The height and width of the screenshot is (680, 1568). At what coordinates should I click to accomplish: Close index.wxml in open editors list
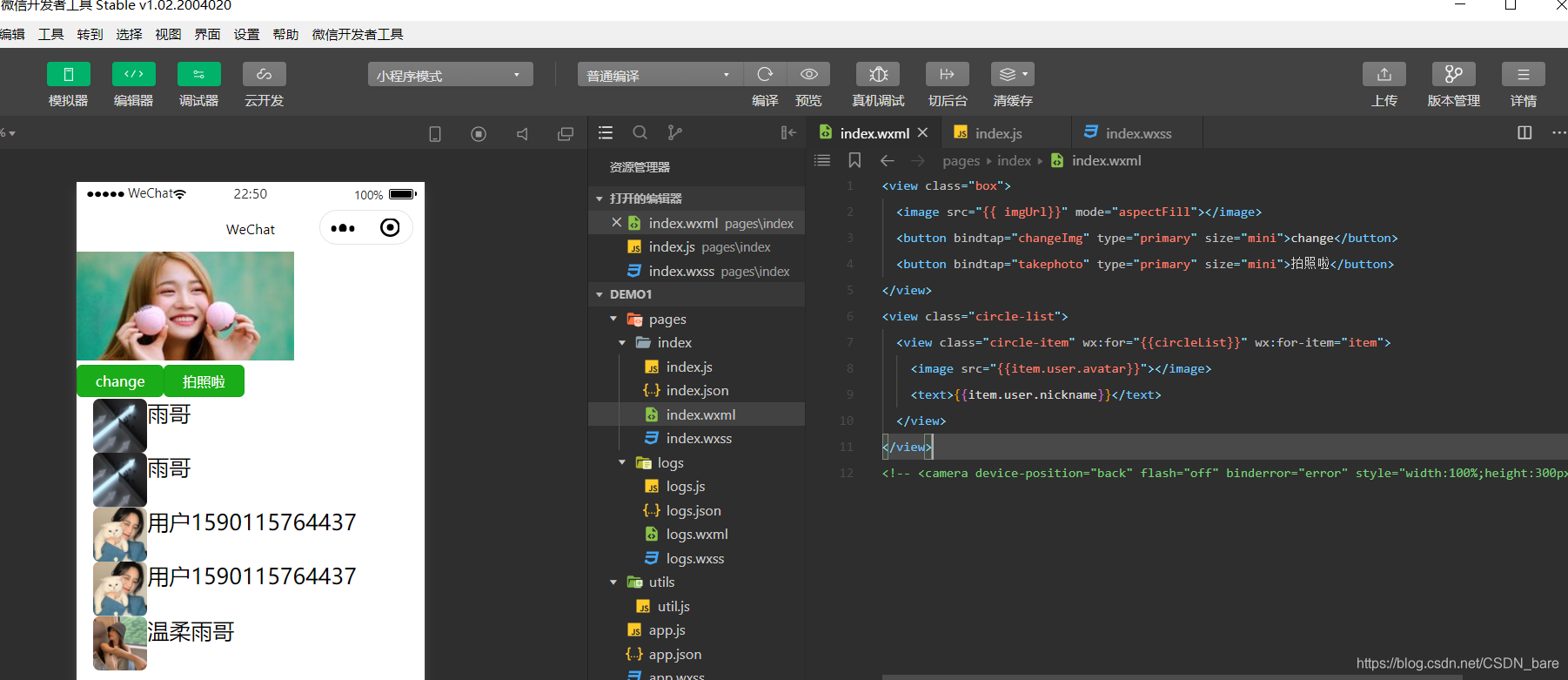[x=616, y=223]
